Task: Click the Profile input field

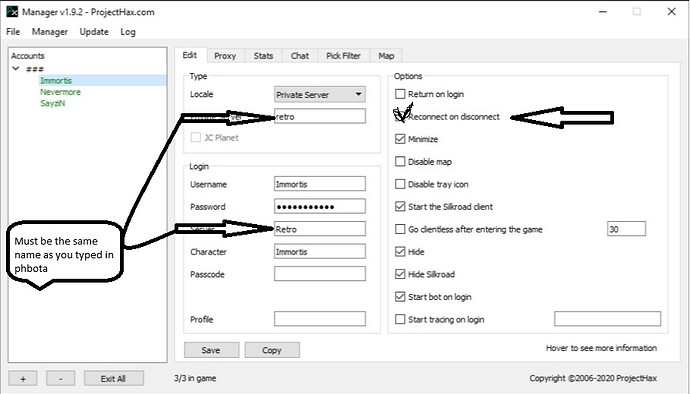Action: [319, 319]
